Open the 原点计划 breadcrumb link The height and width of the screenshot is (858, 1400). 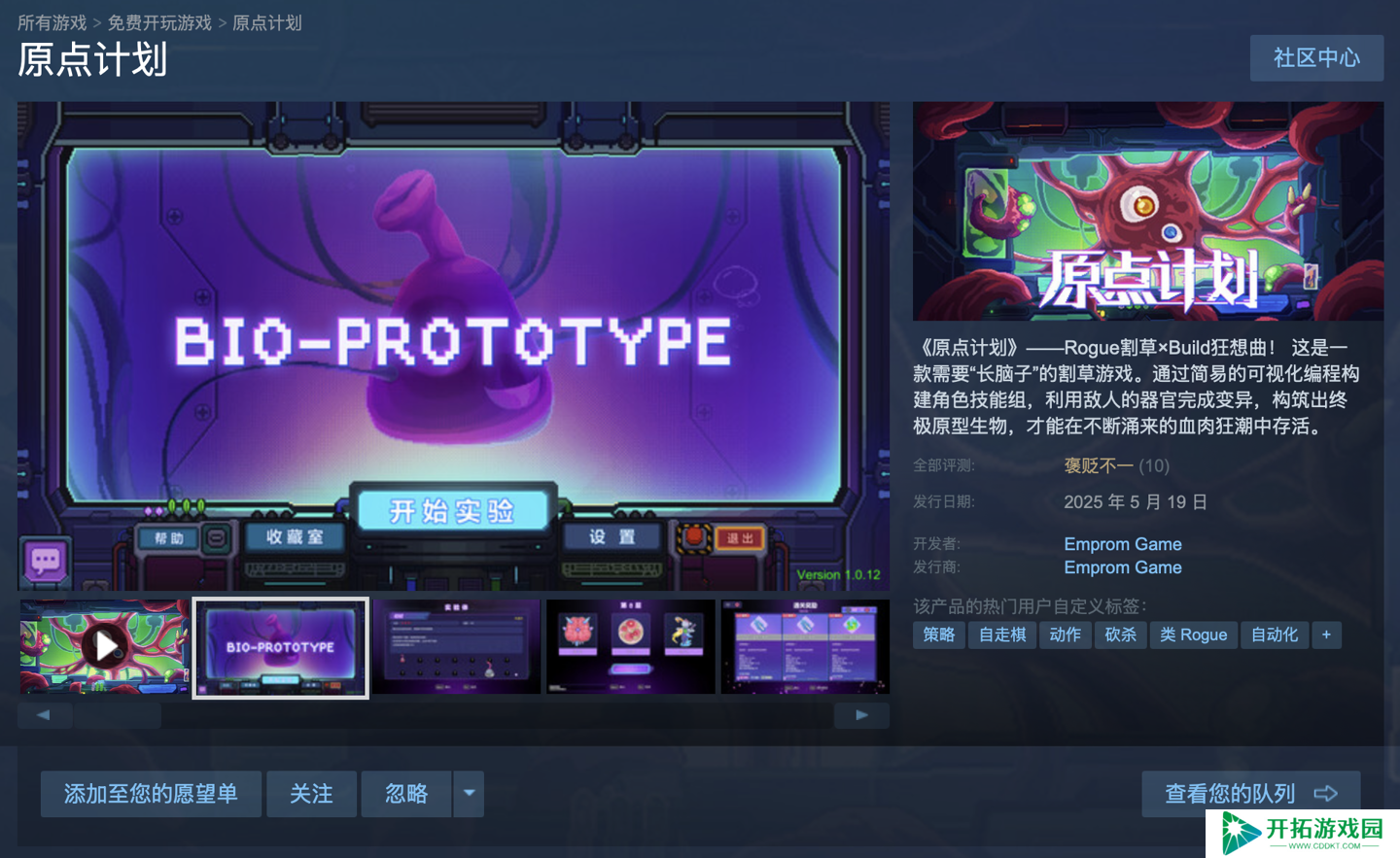(267, 22)
